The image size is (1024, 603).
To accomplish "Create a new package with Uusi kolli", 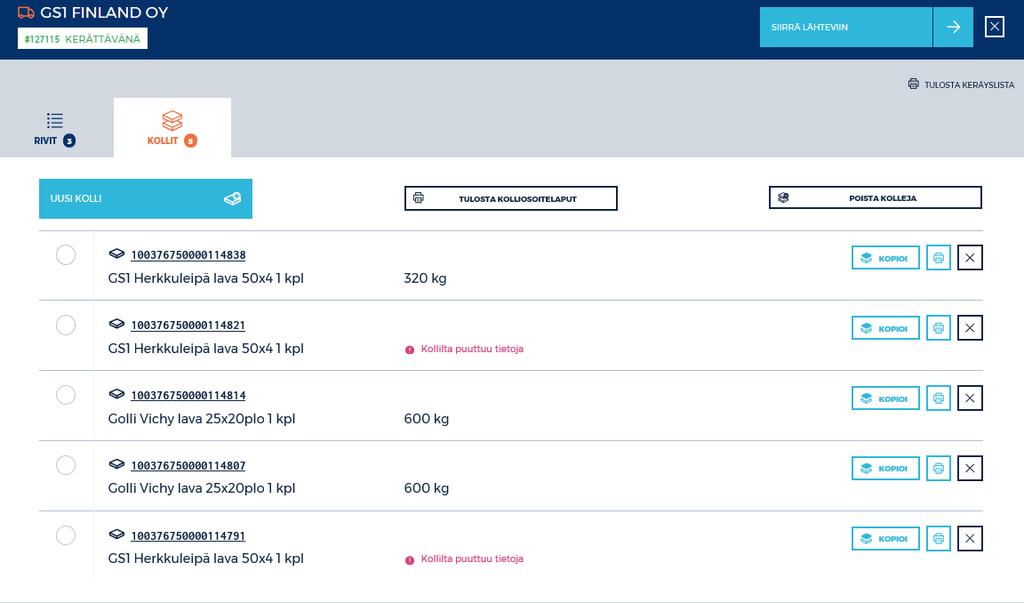I will [x=146, y=199].
